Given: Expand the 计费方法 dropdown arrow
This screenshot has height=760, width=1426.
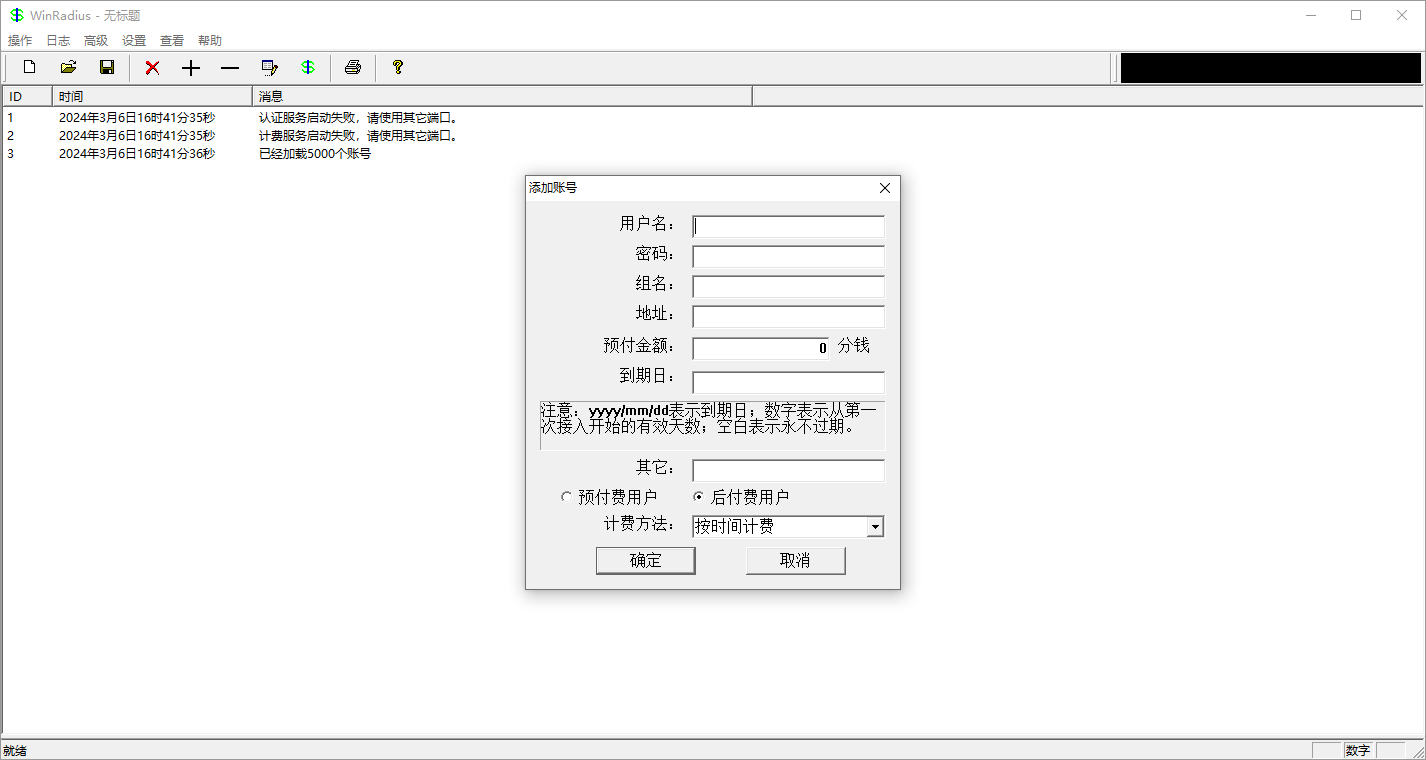Looking at the screenshot, I should click(875, 527).
